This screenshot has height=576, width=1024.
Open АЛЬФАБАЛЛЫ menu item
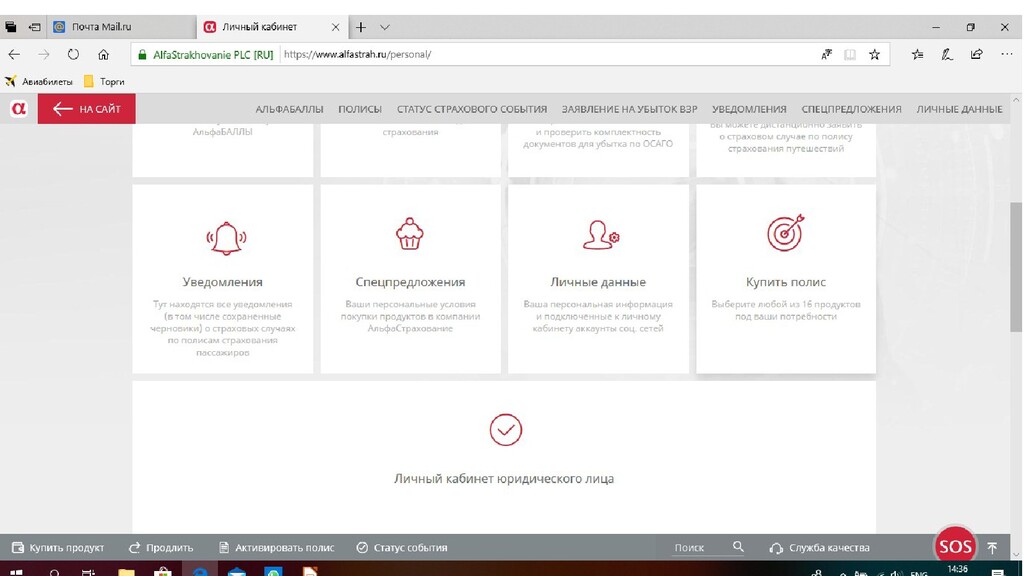[289, 109]
